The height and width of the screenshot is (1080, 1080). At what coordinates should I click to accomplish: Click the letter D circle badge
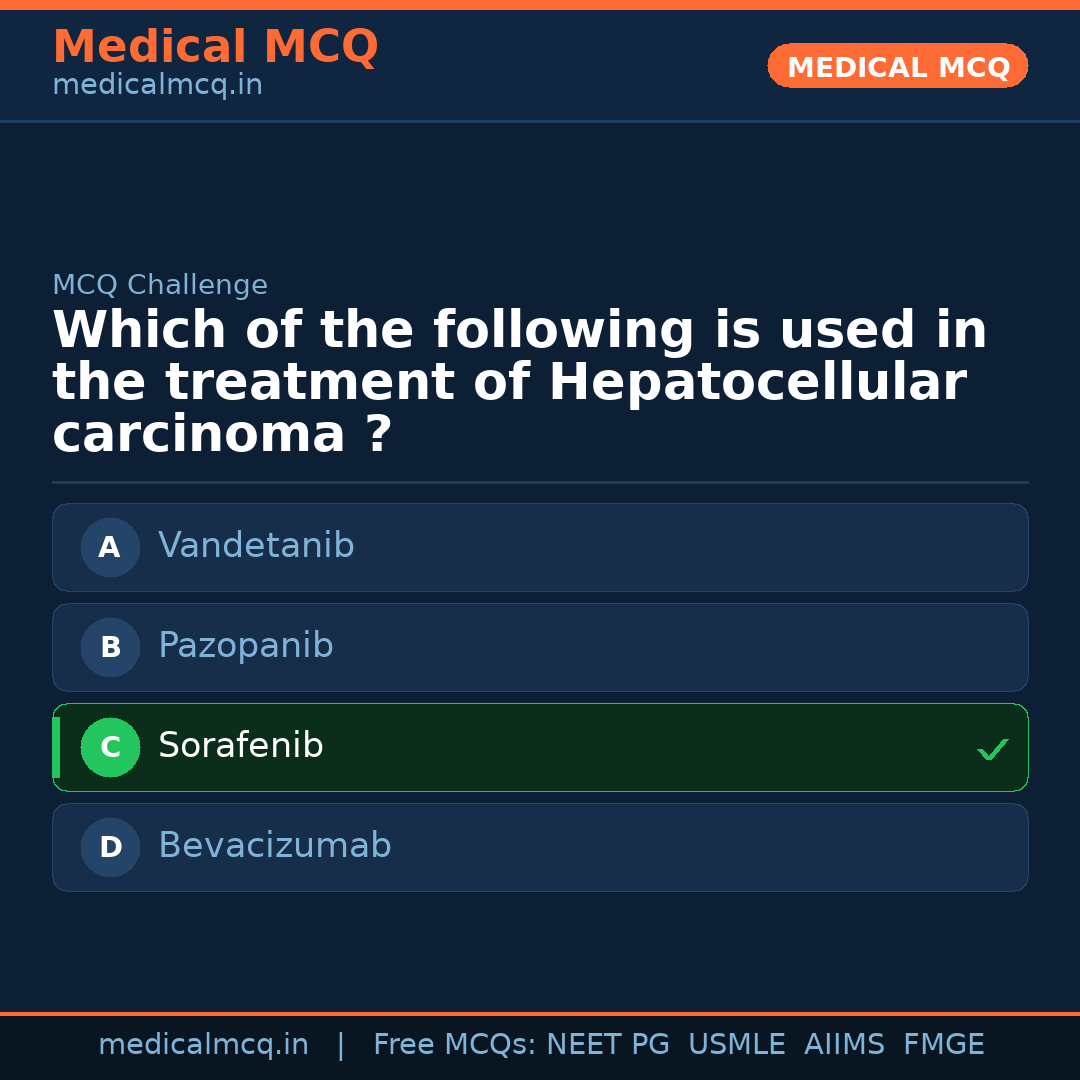coord(110,847)
